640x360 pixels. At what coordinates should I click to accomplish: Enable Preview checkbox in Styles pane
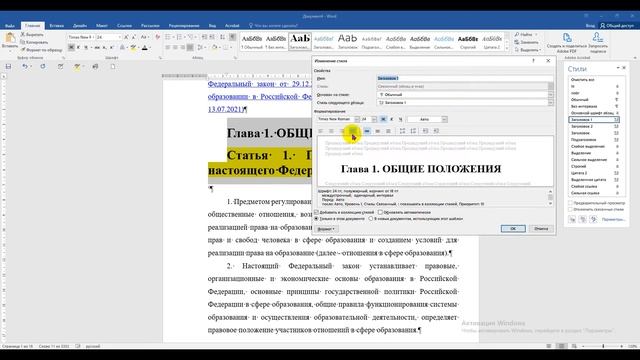pos(571,203)
